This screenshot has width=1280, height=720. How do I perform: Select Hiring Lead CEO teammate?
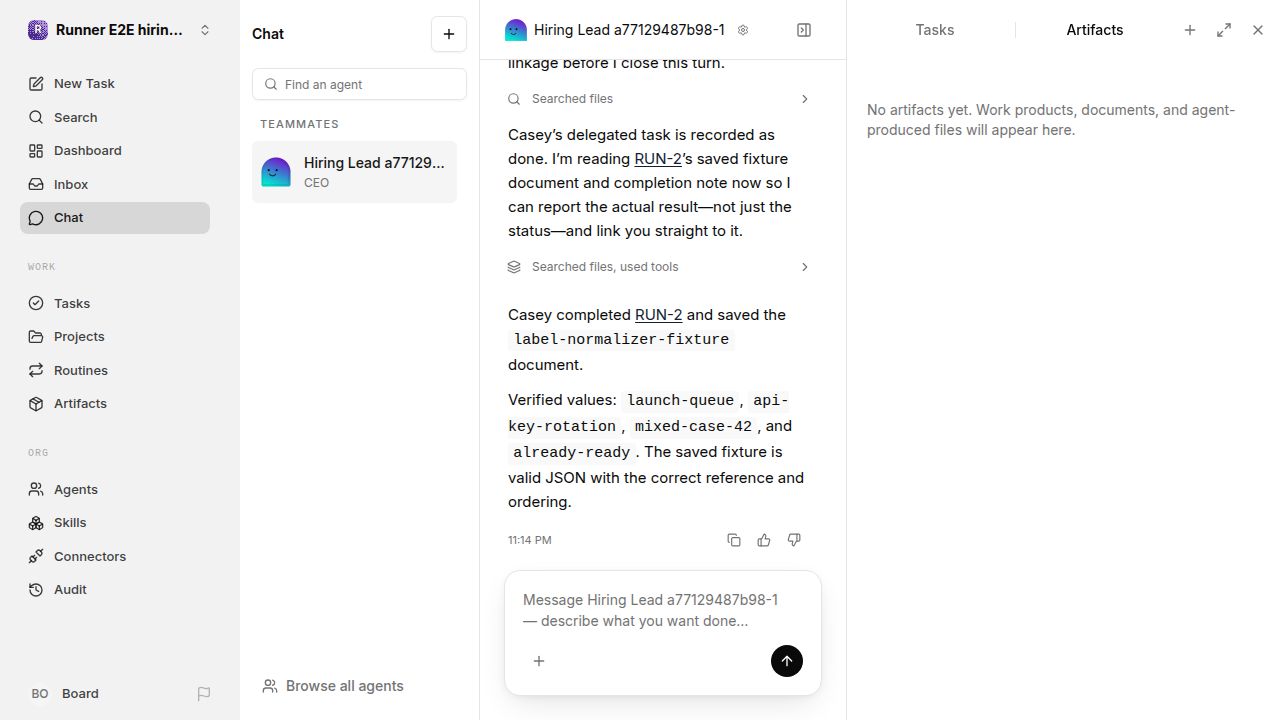click(354, 172)
